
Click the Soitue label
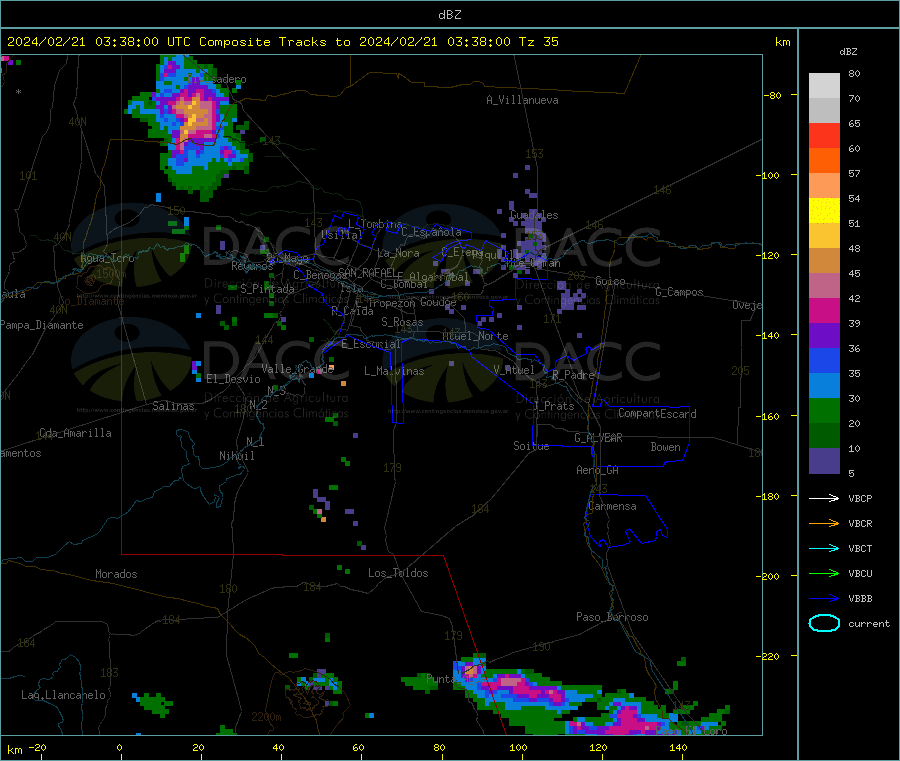[531, 446]
